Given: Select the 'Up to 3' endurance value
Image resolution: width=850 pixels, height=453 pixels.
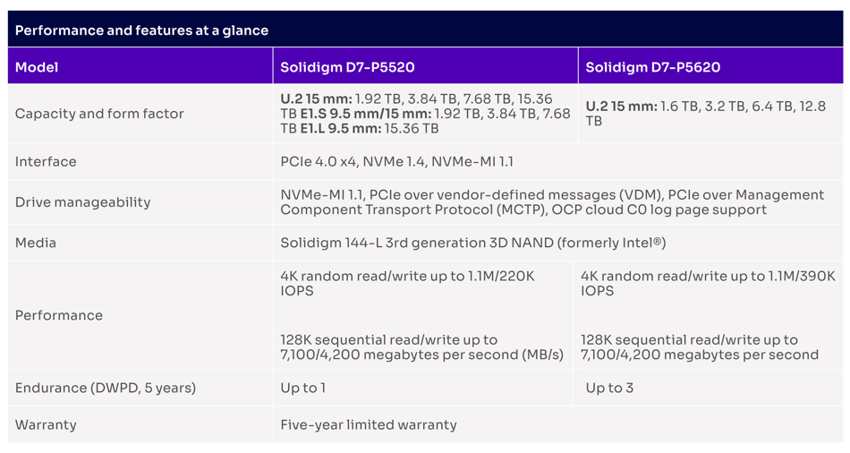Looking at the screenshot, I should [x=610, y=388].
